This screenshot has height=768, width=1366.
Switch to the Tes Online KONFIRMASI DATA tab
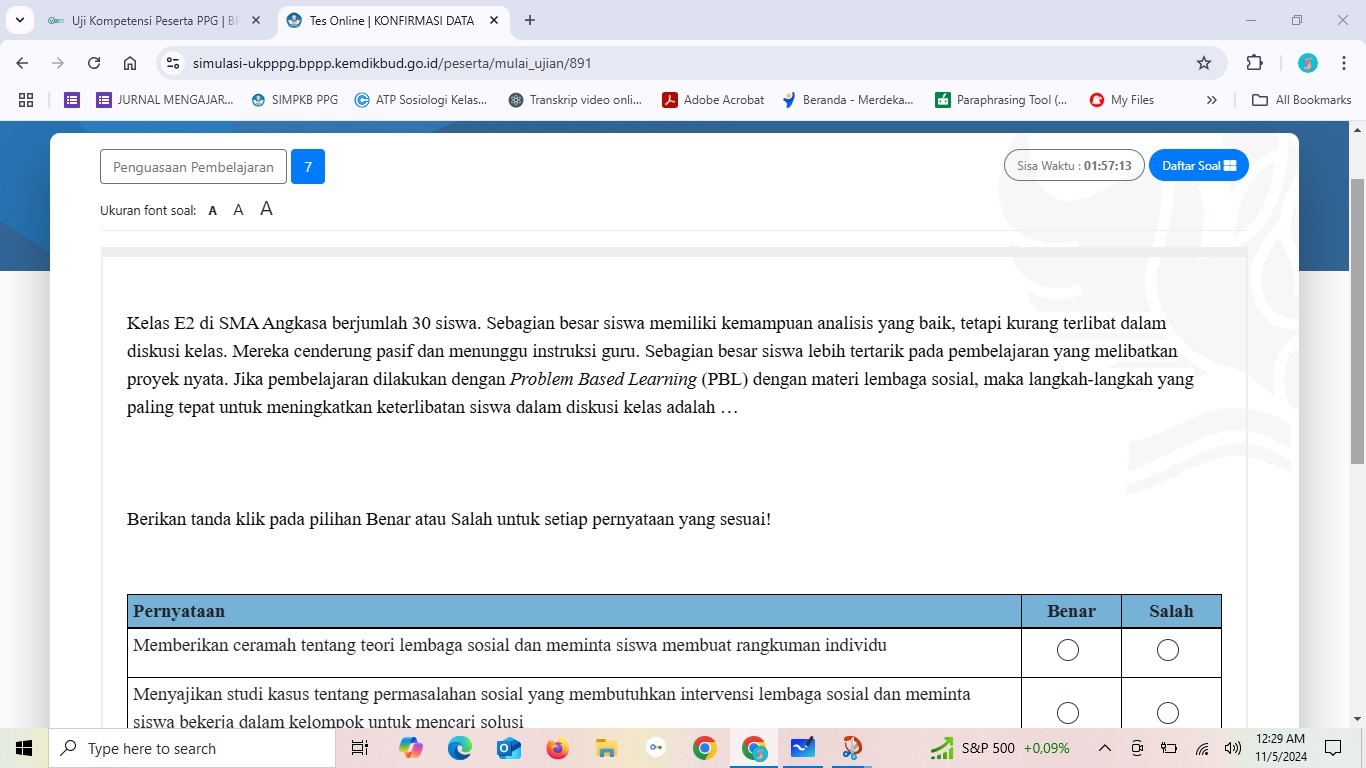tap(390, 20)
